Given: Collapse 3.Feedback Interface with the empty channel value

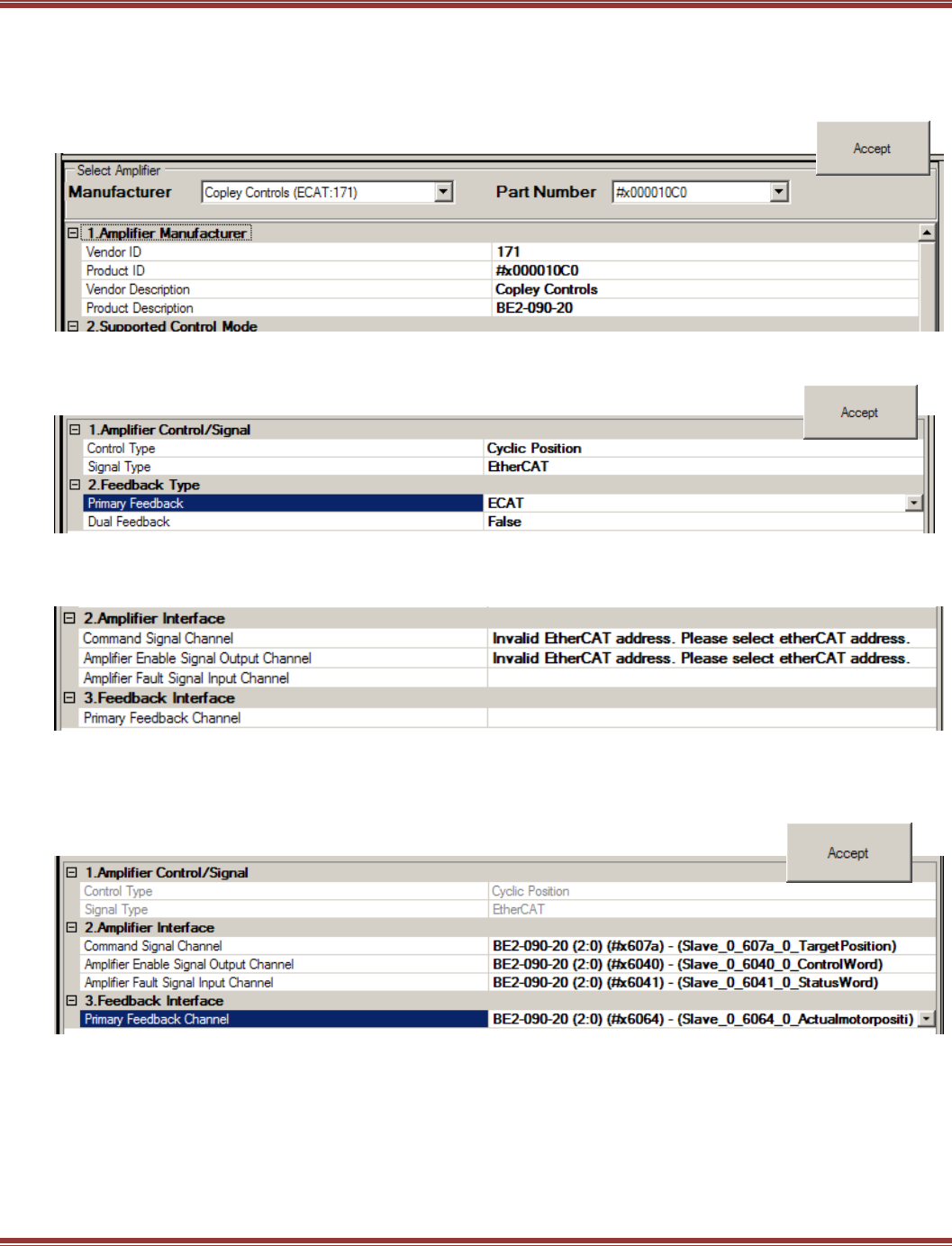Looking at the screenshot, I should (x=69, y=697).
